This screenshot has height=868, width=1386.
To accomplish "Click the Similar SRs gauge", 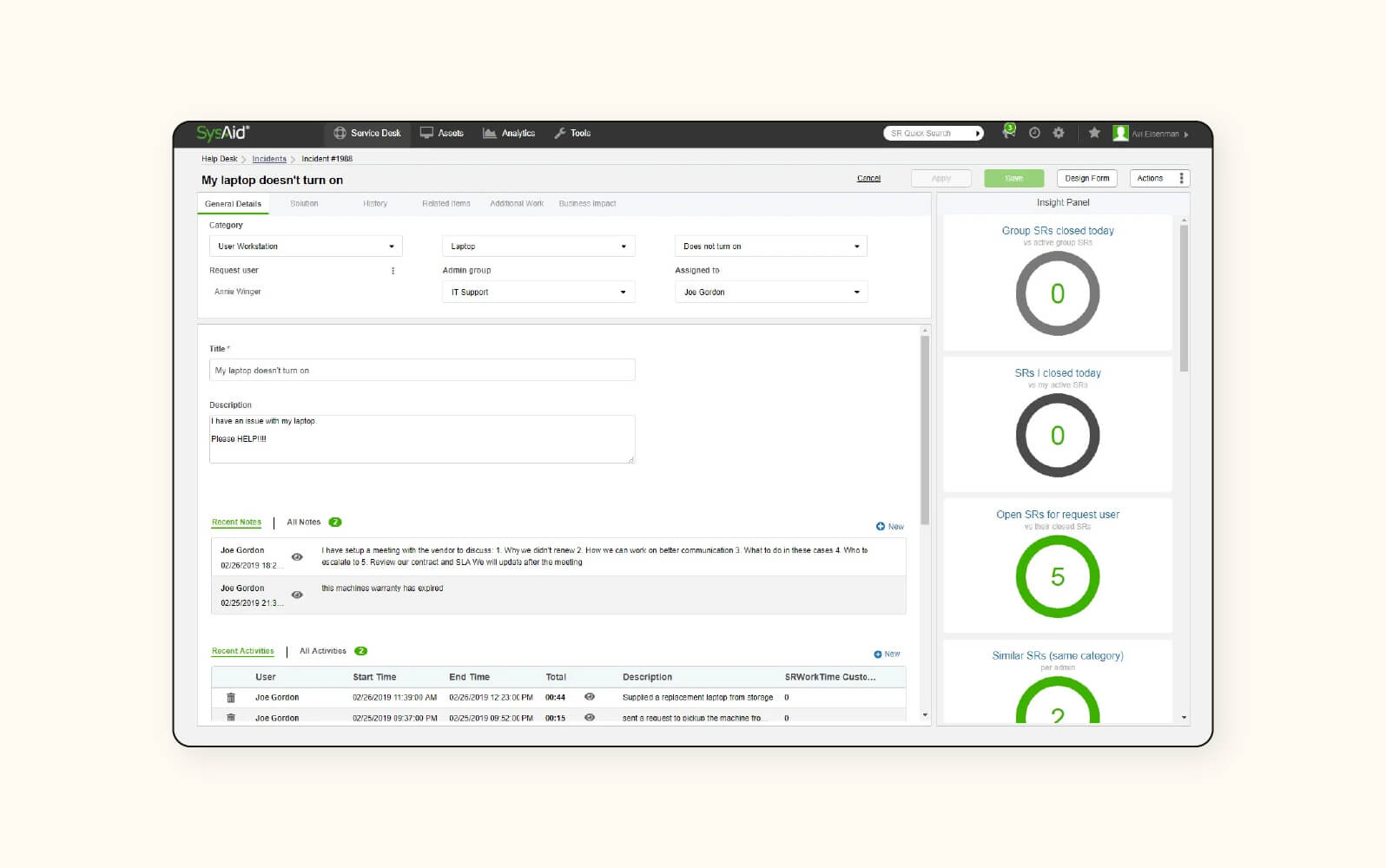I will [1058, 700].
